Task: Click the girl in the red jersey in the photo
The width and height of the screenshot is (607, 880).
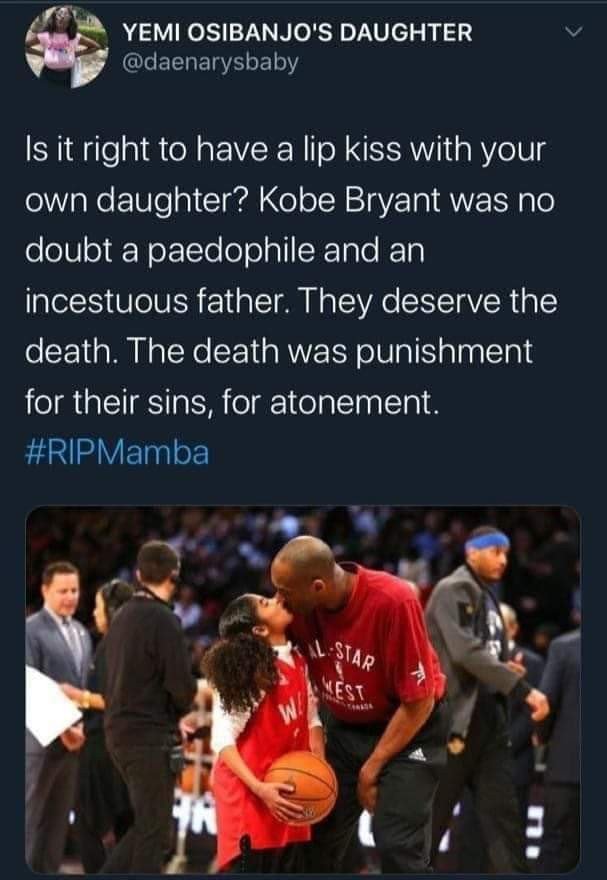Action: (261, 730)
